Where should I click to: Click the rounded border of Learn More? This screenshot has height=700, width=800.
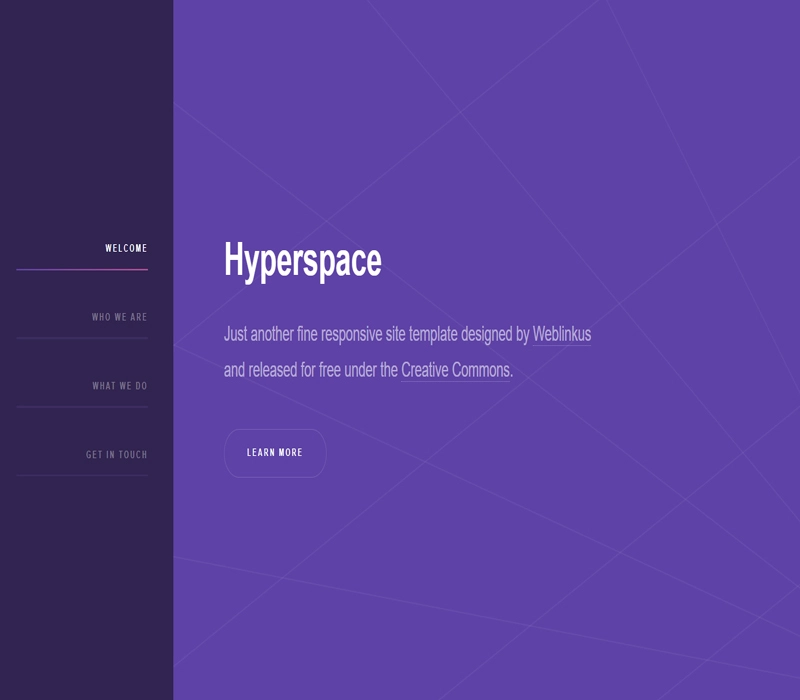(x=276, y=432)
